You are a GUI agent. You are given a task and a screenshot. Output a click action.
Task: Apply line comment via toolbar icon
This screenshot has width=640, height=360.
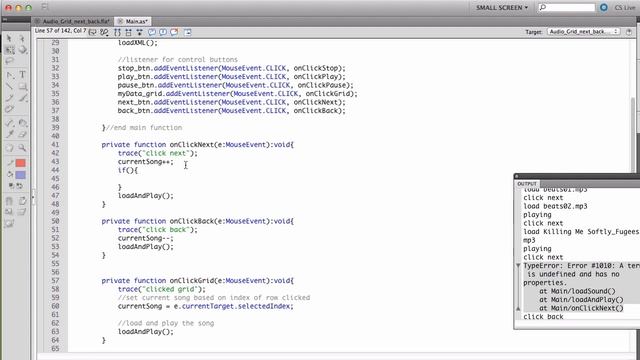coord(163,32)
